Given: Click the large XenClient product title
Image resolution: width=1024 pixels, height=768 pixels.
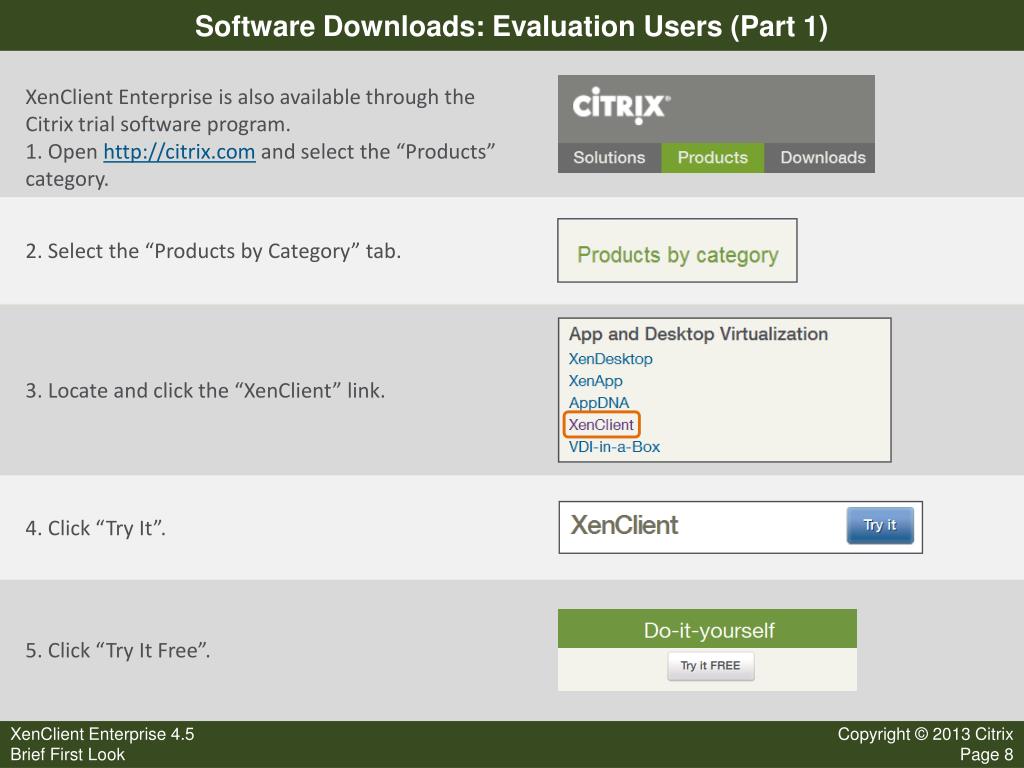Looking at the screenshot, I should pyautogui.click(x=624, y=525).
